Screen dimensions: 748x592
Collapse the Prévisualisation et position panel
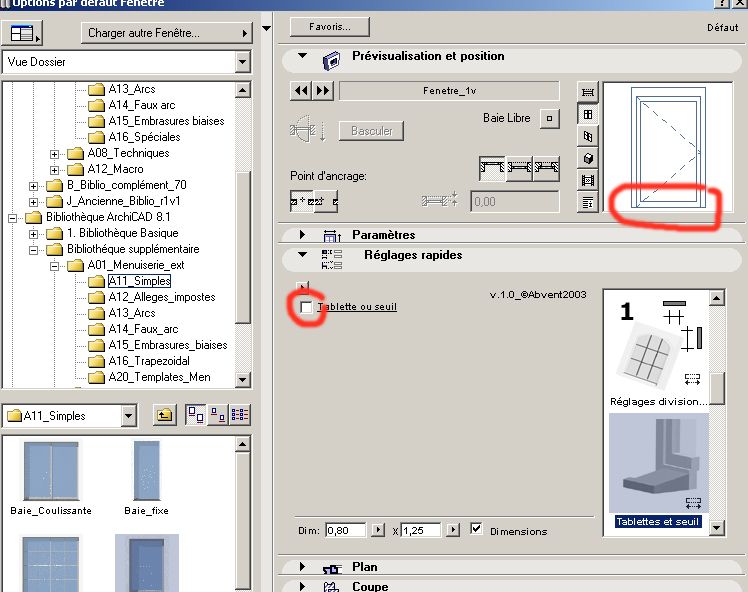click(x=302, y=56)
